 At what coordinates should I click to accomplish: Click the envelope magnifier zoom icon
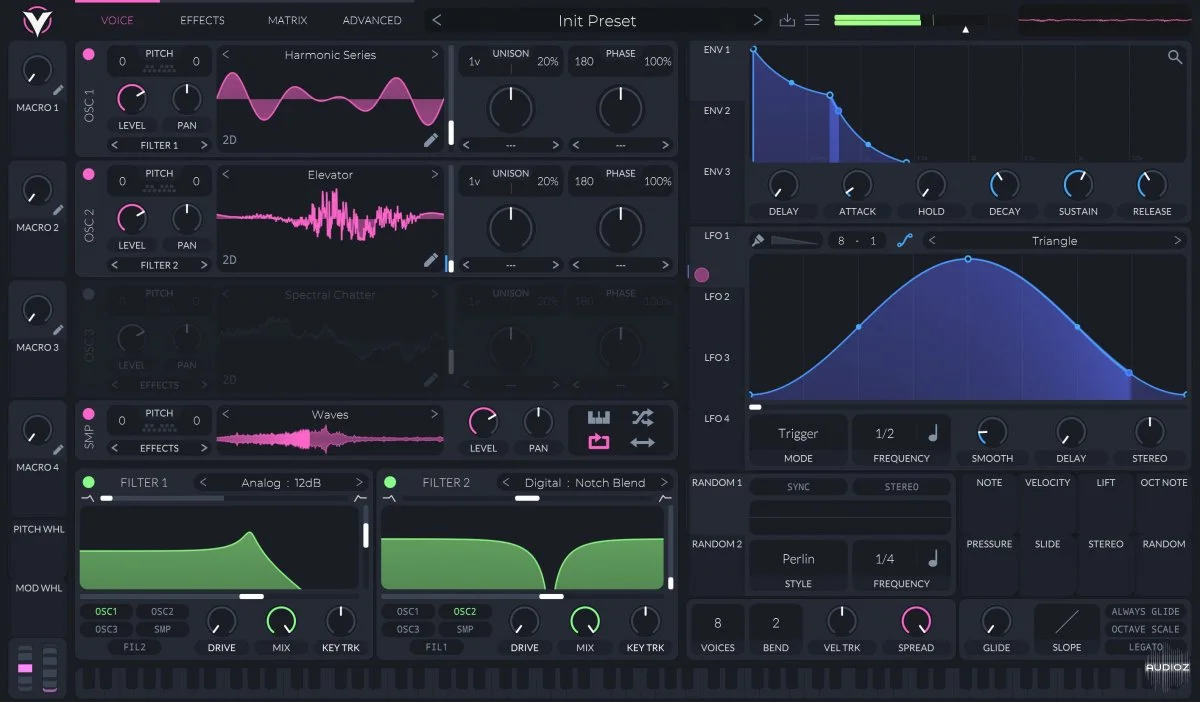(1175, 57)
